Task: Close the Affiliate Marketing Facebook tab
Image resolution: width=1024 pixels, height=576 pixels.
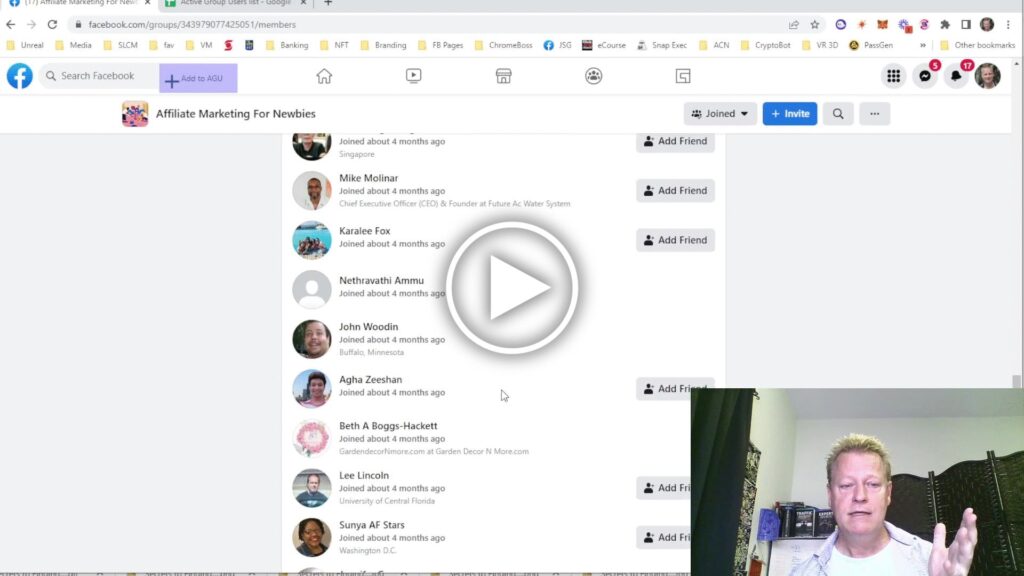Action: (148, 3)
